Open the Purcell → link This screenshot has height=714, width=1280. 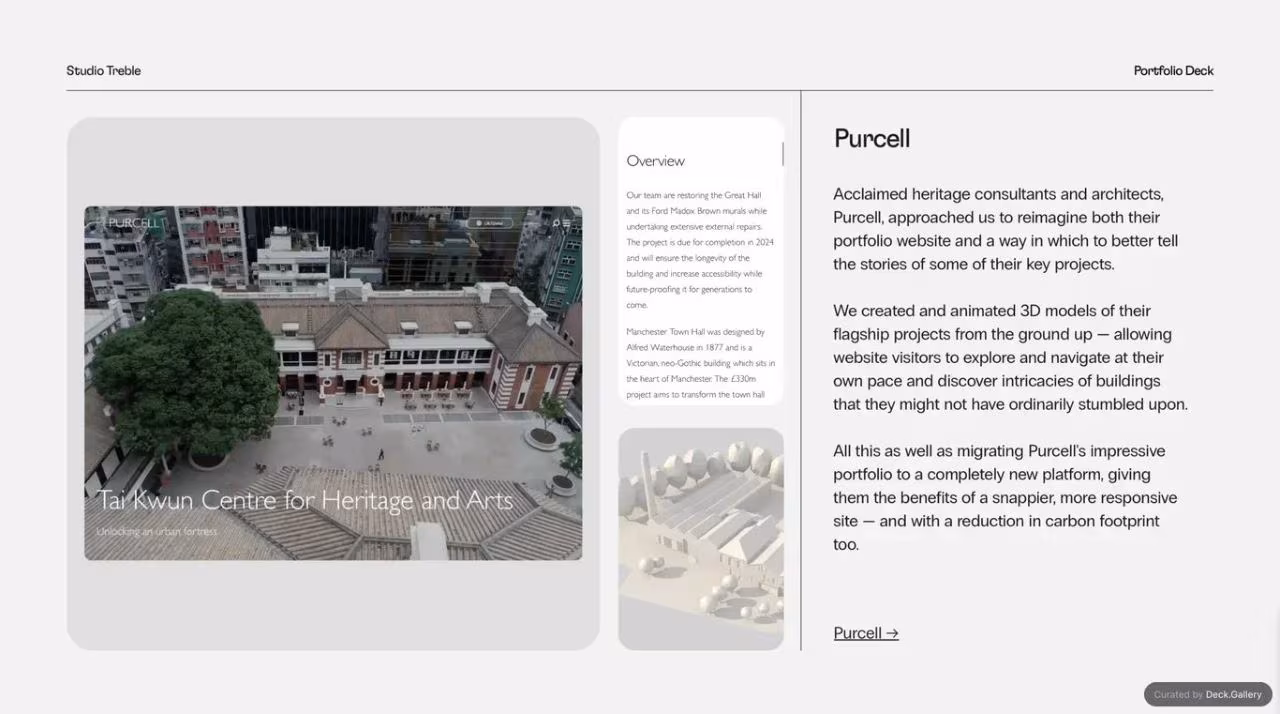[x=866, y=633]
